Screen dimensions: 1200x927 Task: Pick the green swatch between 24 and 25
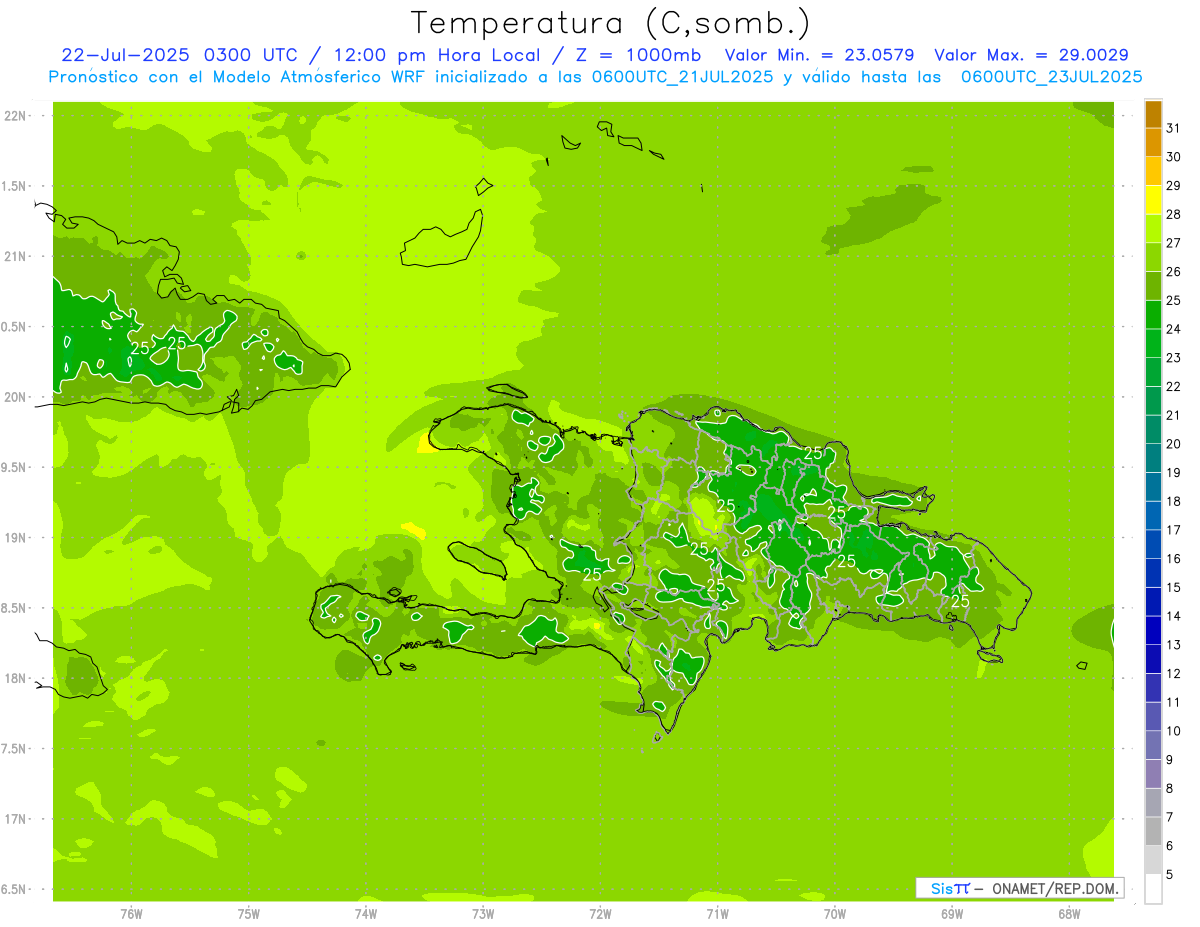1153,315
